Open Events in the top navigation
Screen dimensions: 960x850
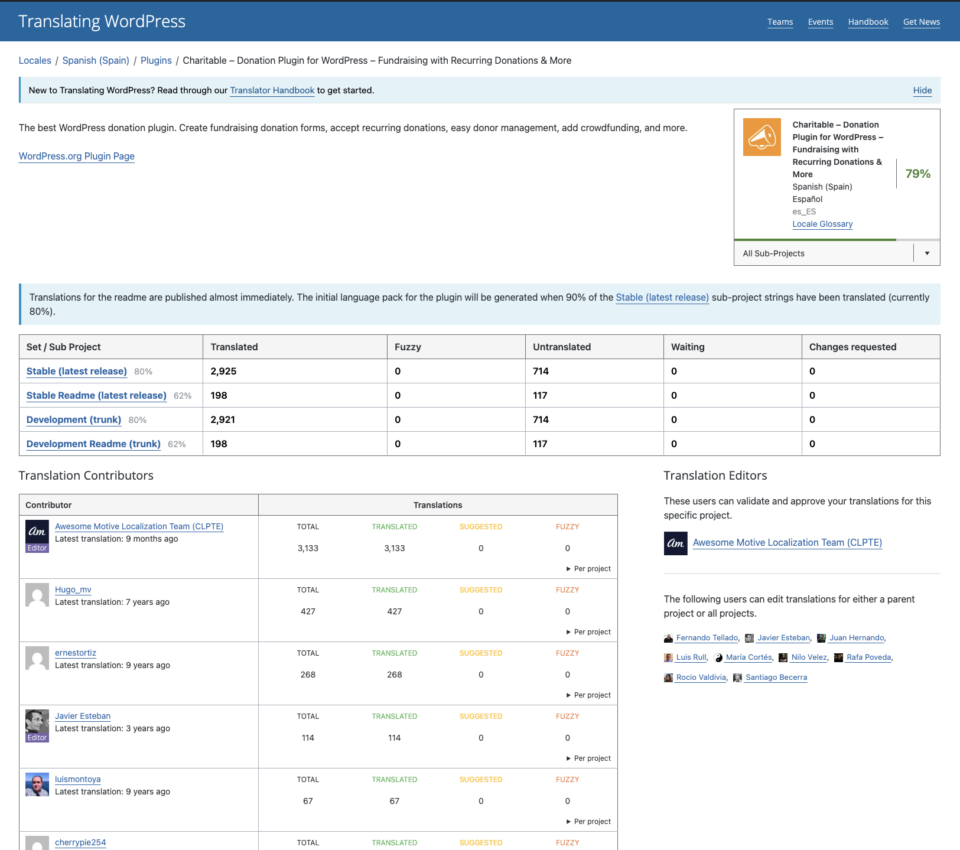pyautogui.click(x=820, y=22)
